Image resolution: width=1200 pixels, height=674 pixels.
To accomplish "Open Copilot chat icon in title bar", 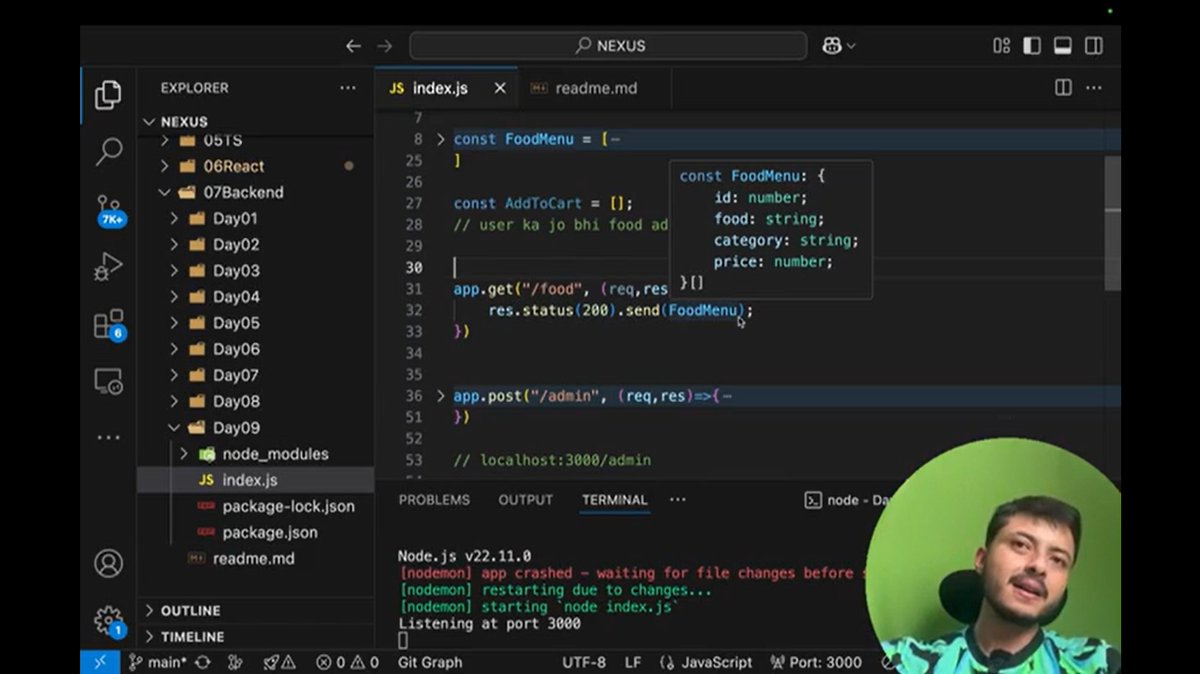I will click(831, 46).
